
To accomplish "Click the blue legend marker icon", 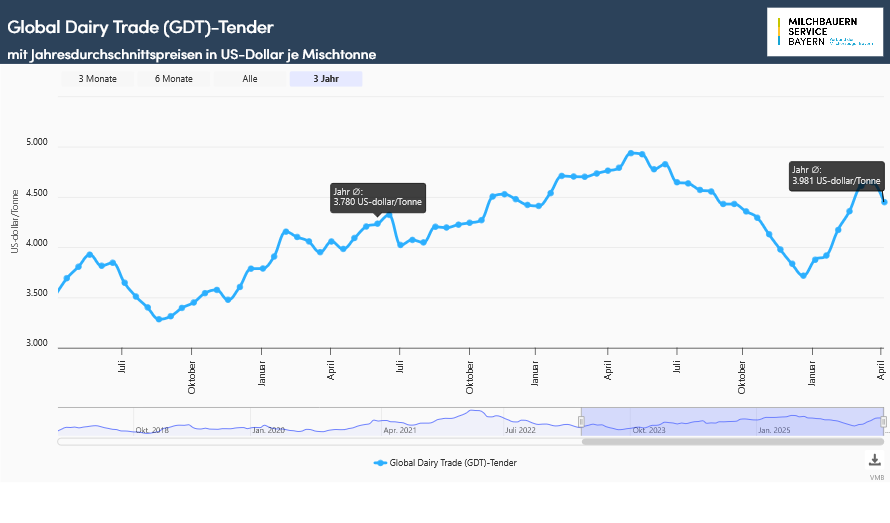I will pyautogui.click(x=379, y=463).
